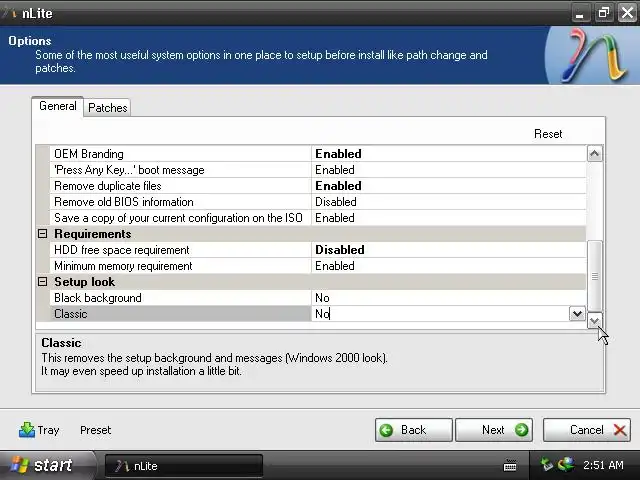Click the 2:51 AM taskbar clock
The image size is (640, 480).
pyautogui.click(x=603, y=465)
